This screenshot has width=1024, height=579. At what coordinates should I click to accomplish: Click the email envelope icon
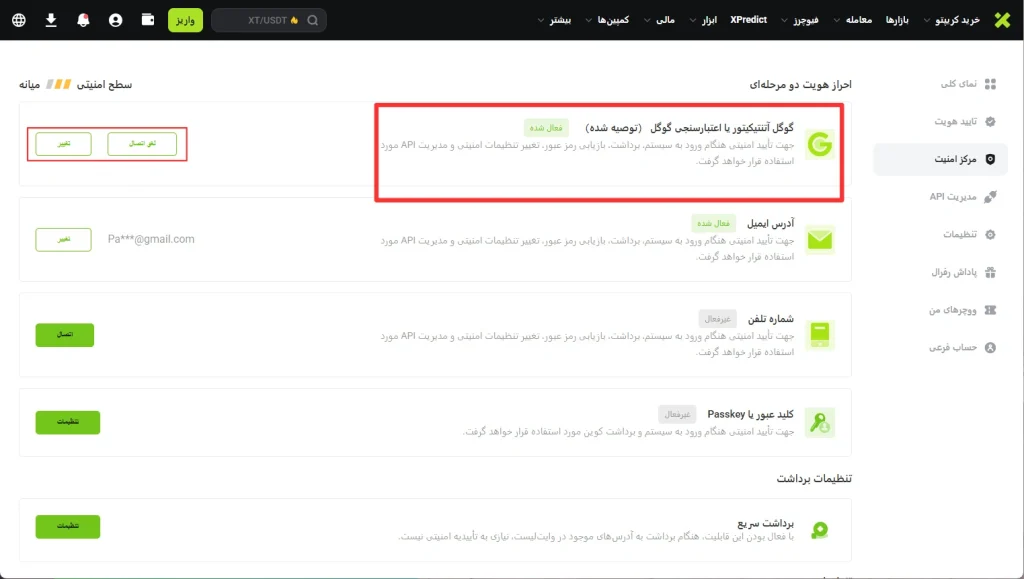coord(820,240)
